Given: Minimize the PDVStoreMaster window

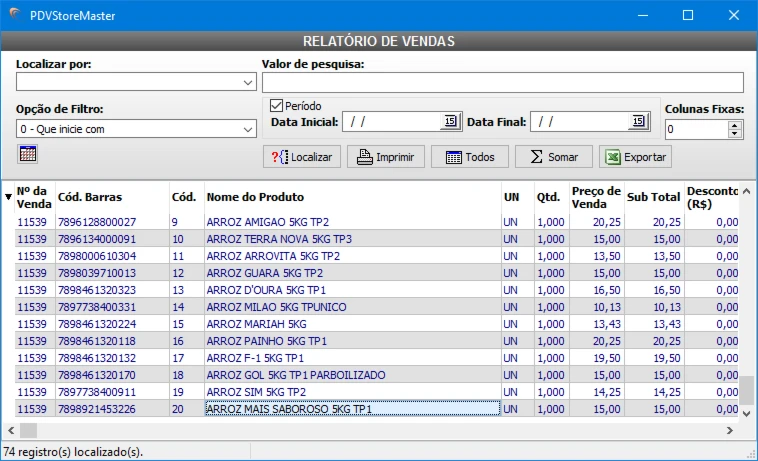Looking at the screenshot, I should tap(642, 15).
